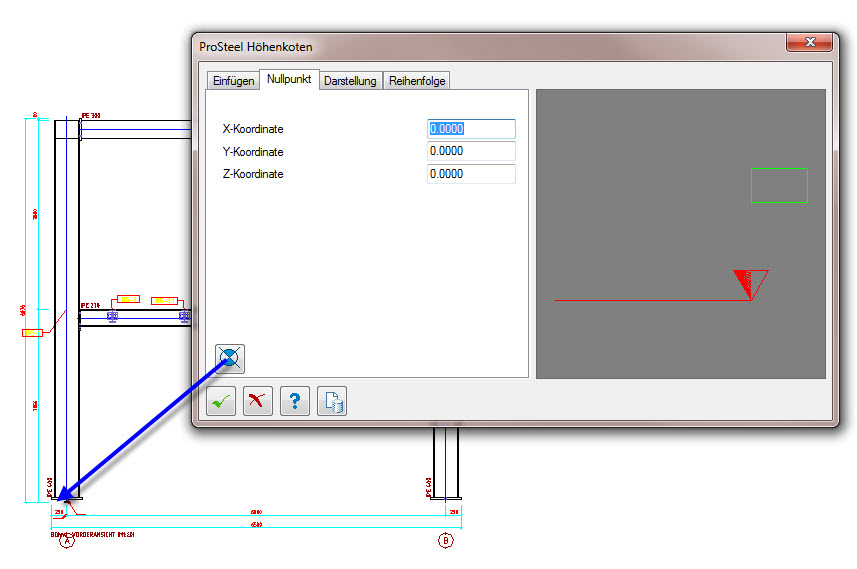
Task: Click the Z-Koordinate label
Action: 253,174
